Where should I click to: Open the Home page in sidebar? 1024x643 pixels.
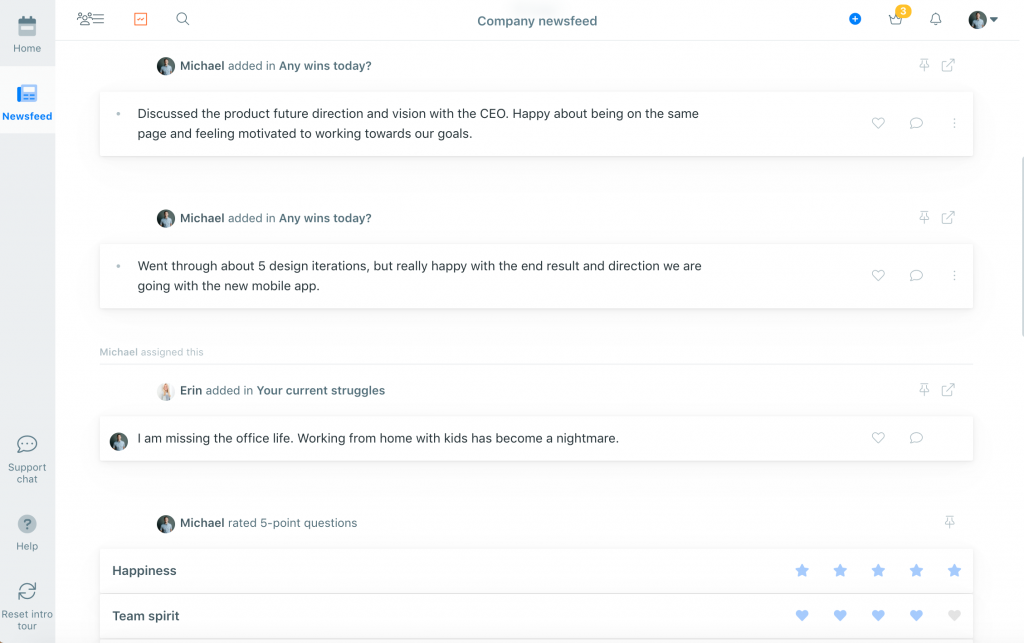(x=27, y=34)
